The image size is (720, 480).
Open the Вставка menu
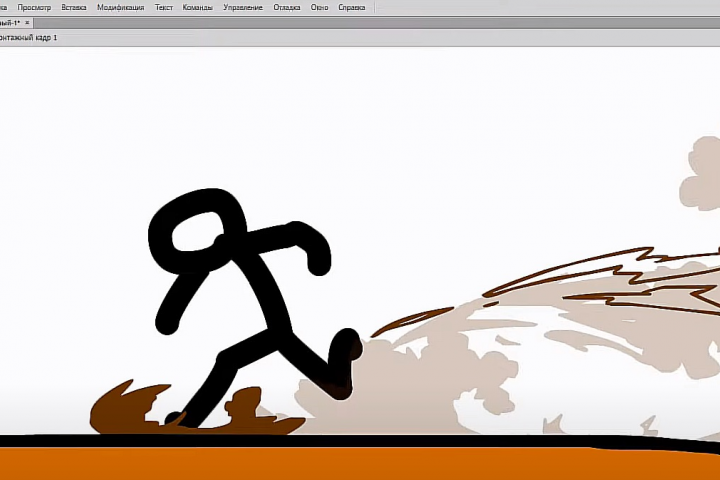click(x=74, y=7)
